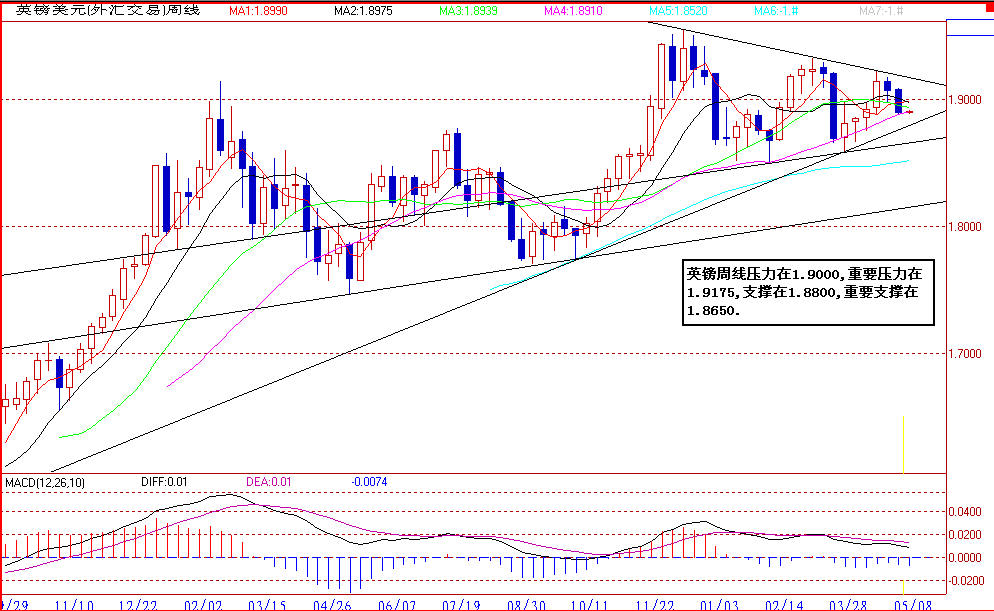Click the 05/08 date axis label
Screen dimensions: 994x611
[913, 605]
